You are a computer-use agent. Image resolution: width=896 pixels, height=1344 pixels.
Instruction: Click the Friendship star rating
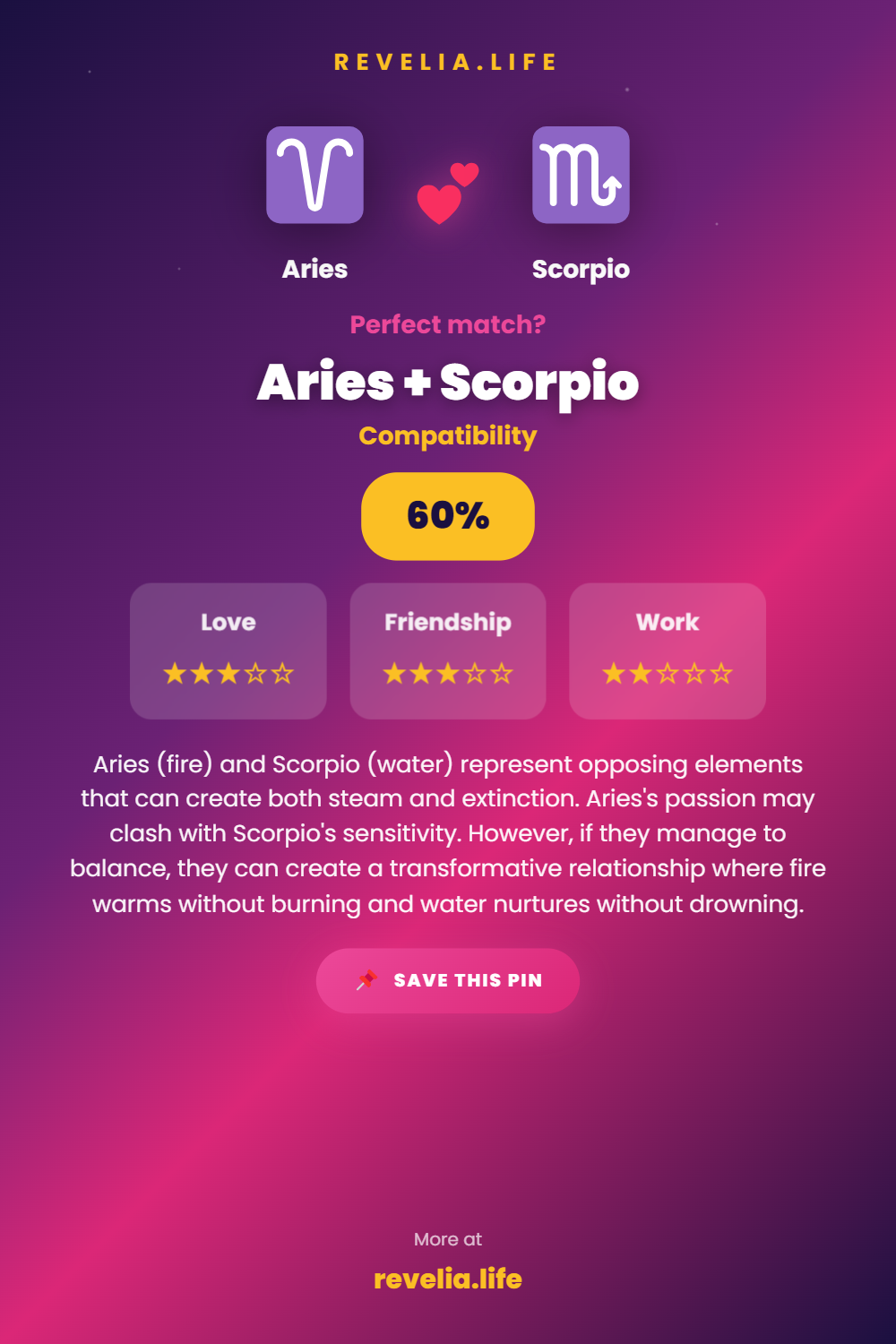pos(448,673)
